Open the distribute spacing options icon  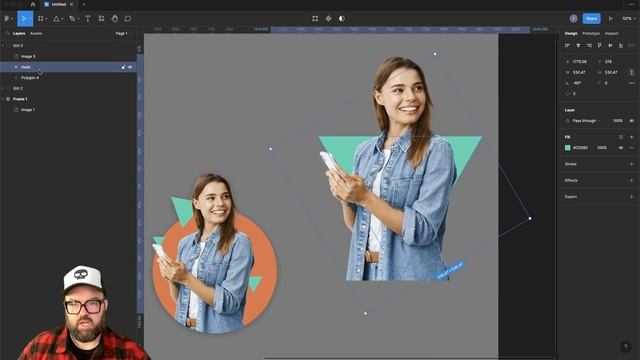click(x=631, y=46)
